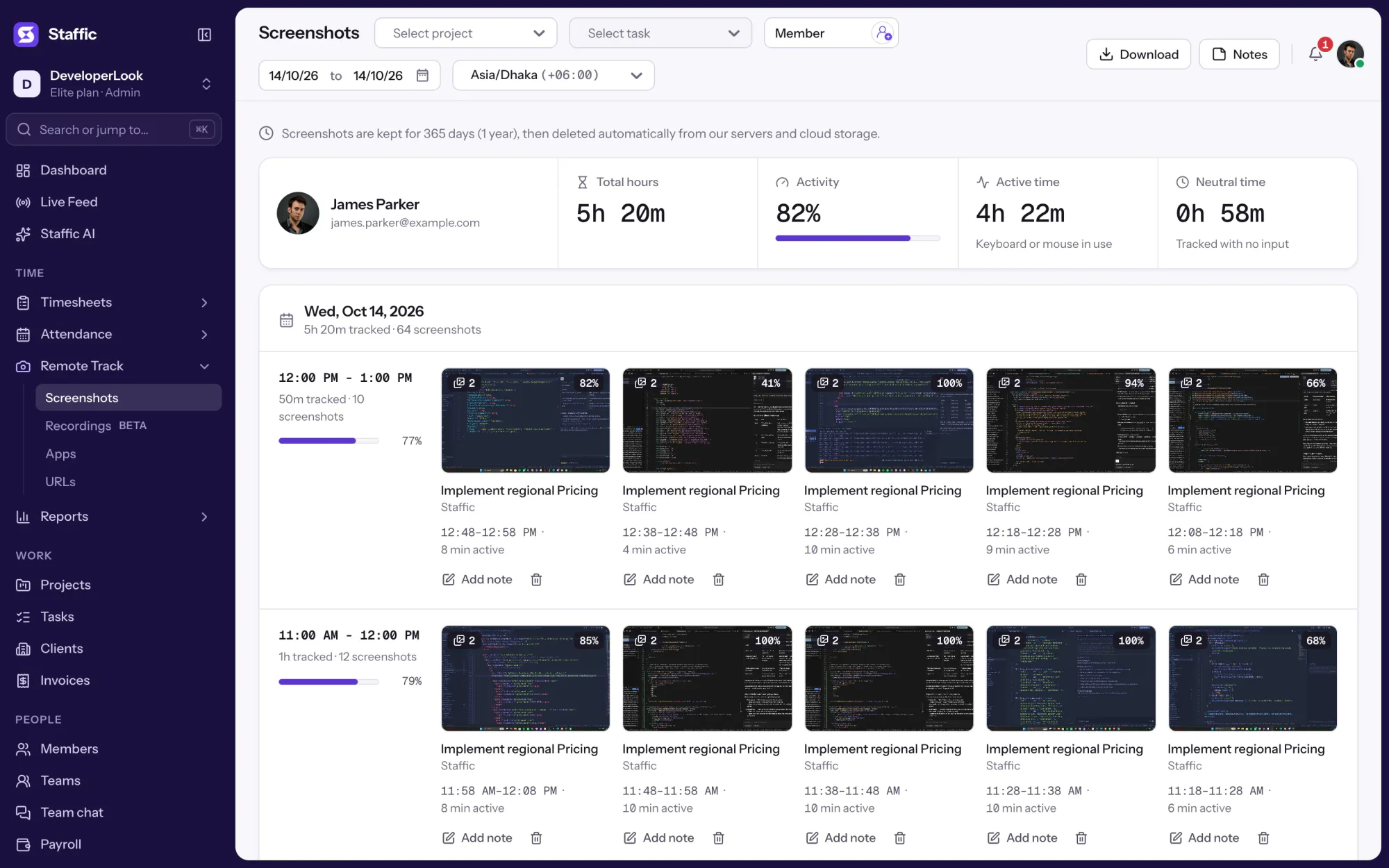Open the Dashboard page
Screen dimensions: 1389x868
point(113,170)
